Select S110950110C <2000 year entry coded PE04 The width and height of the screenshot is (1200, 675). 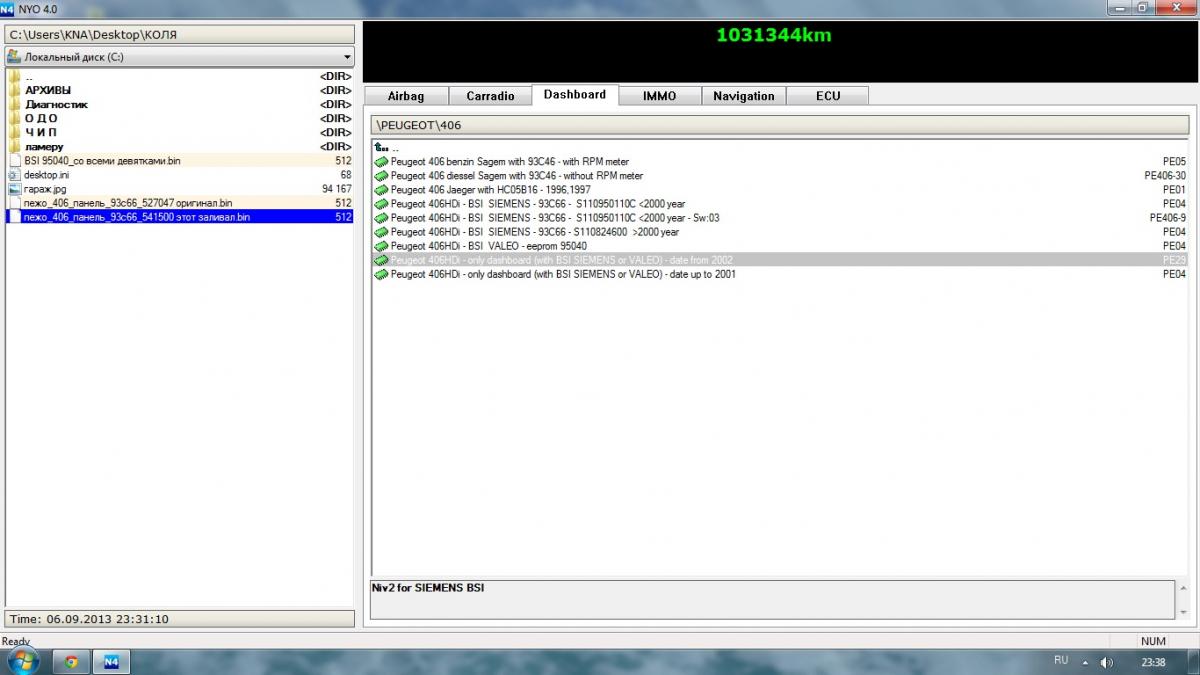click(x=781, y=204)
